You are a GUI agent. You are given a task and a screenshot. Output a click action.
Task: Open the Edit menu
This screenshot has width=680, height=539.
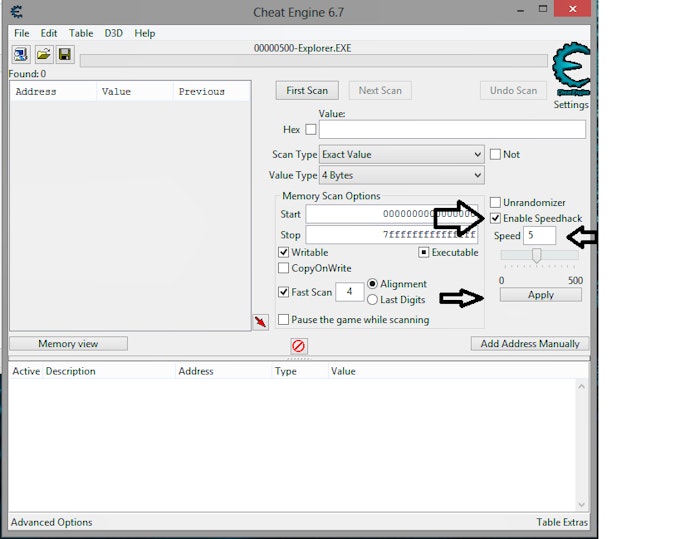pyautogui.click(x=49, y=33)
